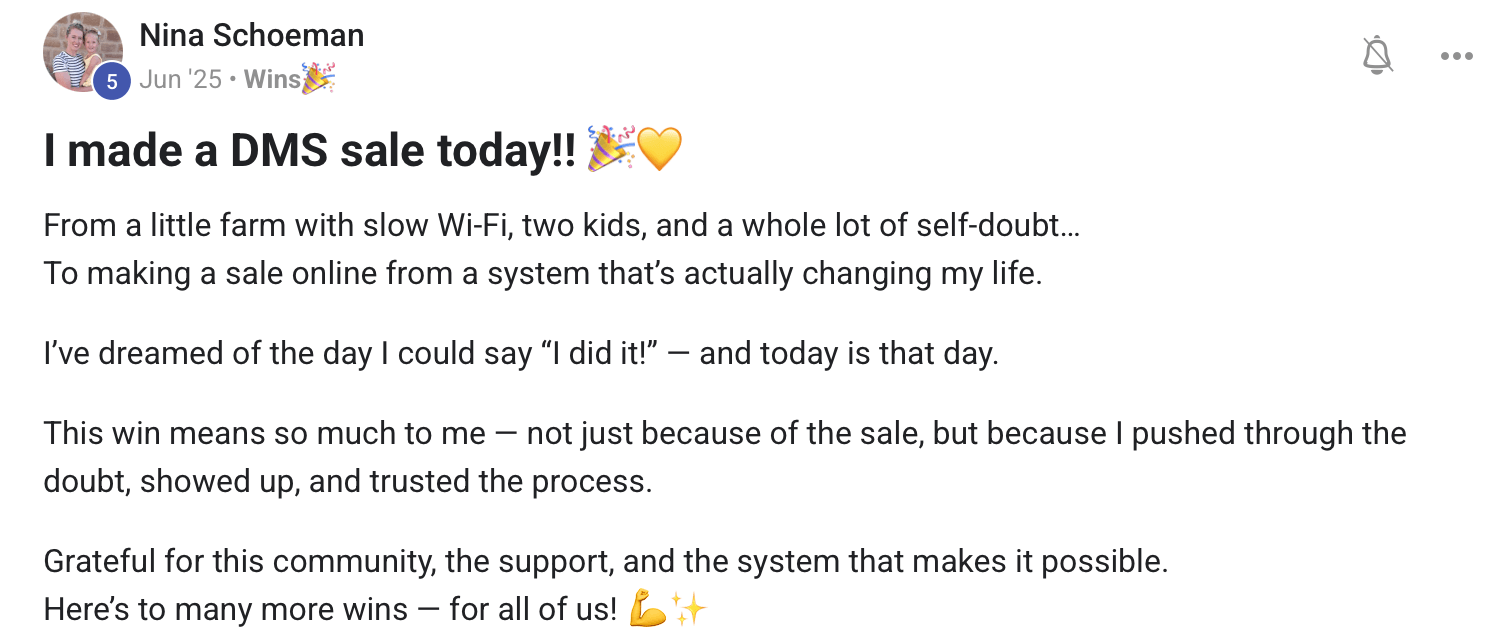Viewport: 1486px width, 640px height.
Task: Click the post title about DMS sale
Action: pyautogui.click(x=310, y=150)
